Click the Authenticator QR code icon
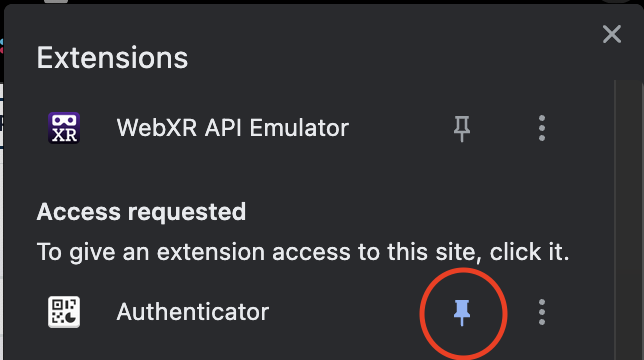 pos(64,312)
